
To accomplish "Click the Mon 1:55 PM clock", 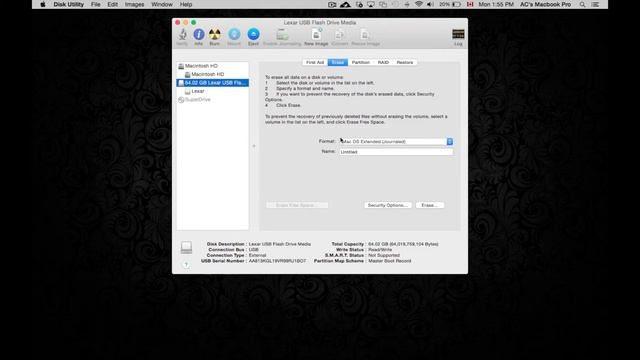I will pos(496,4).
